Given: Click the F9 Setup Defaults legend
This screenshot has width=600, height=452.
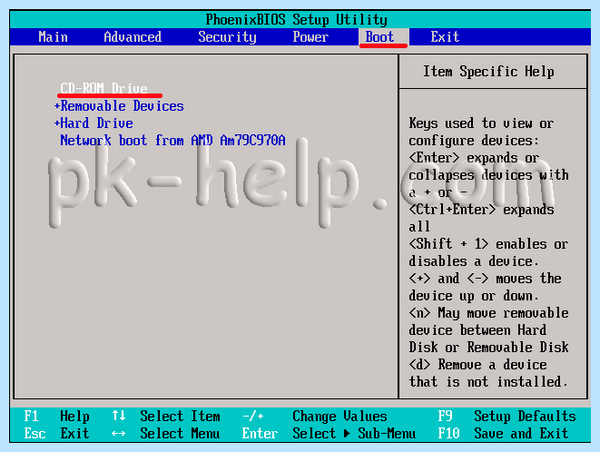Looking at the screenshot, I should point(507,416).
